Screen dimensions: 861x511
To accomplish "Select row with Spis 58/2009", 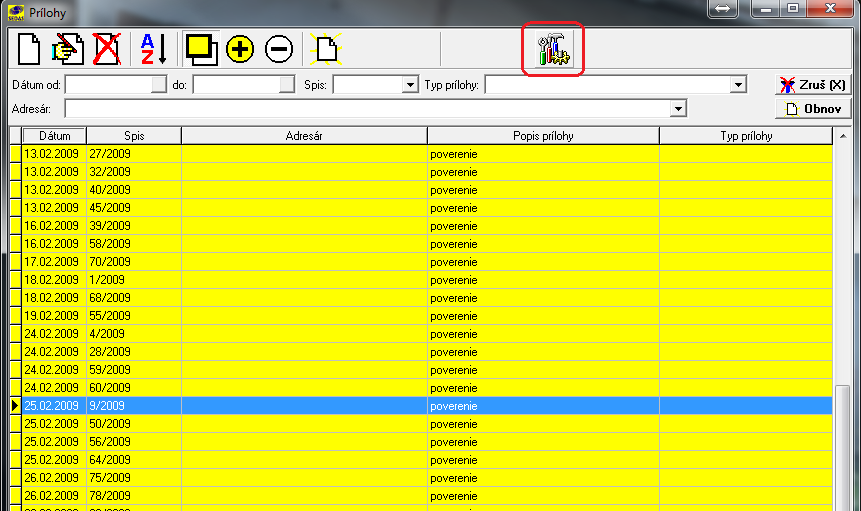I will pos(421,244).
